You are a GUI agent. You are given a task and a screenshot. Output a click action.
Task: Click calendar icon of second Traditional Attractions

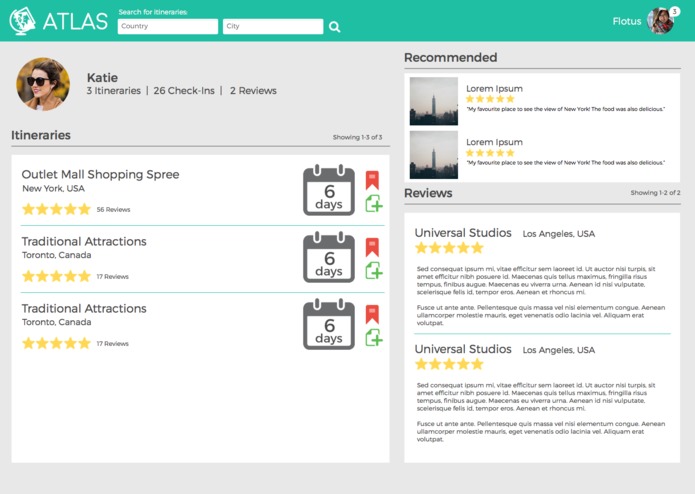329,324
